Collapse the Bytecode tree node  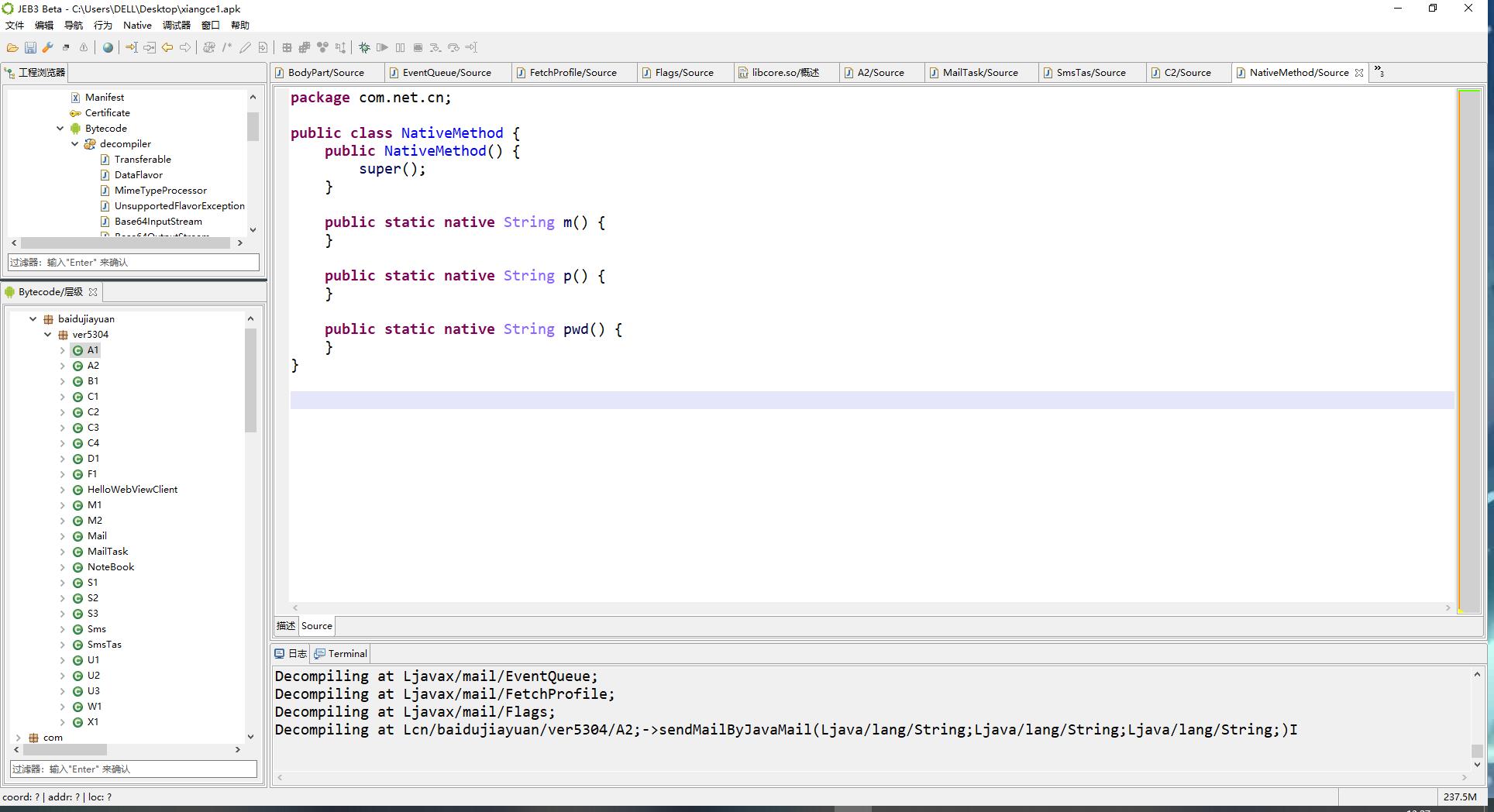click(60, 129)
